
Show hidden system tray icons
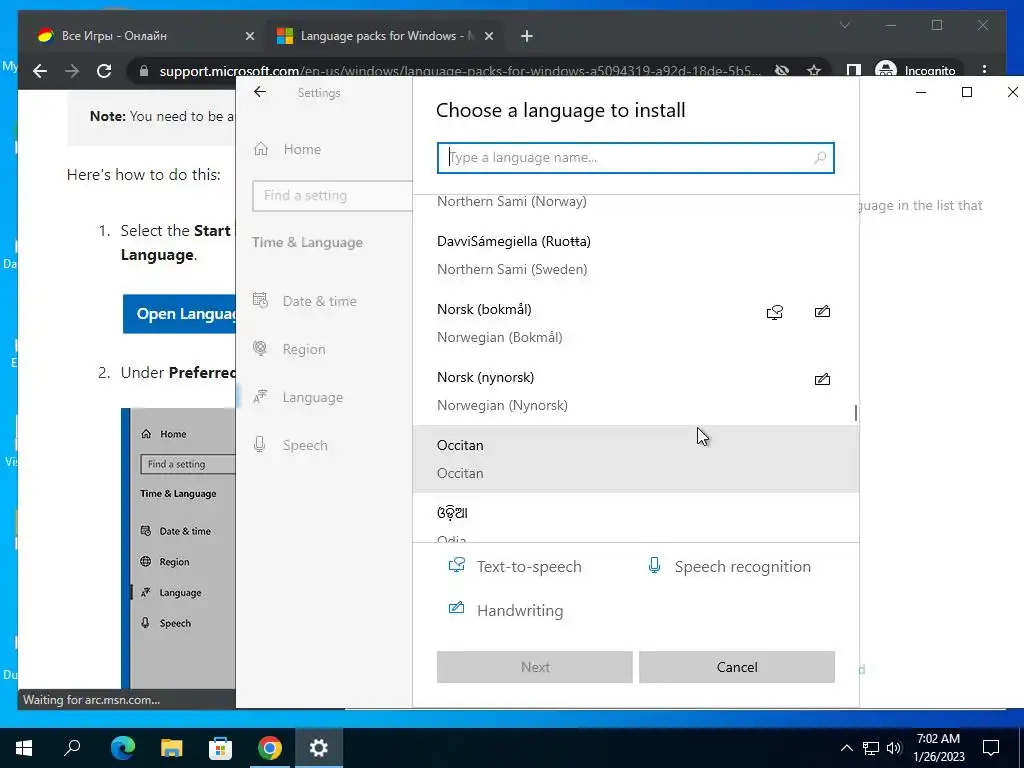(846, 748)
